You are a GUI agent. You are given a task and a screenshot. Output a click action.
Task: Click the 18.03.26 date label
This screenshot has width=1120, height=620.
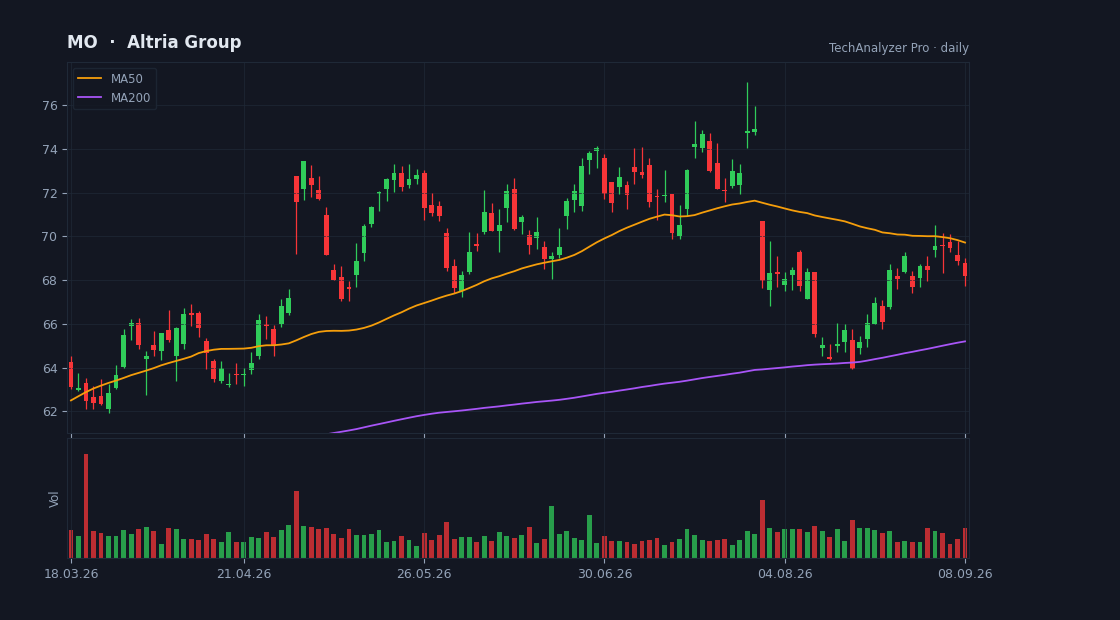[x=71, y=574]
